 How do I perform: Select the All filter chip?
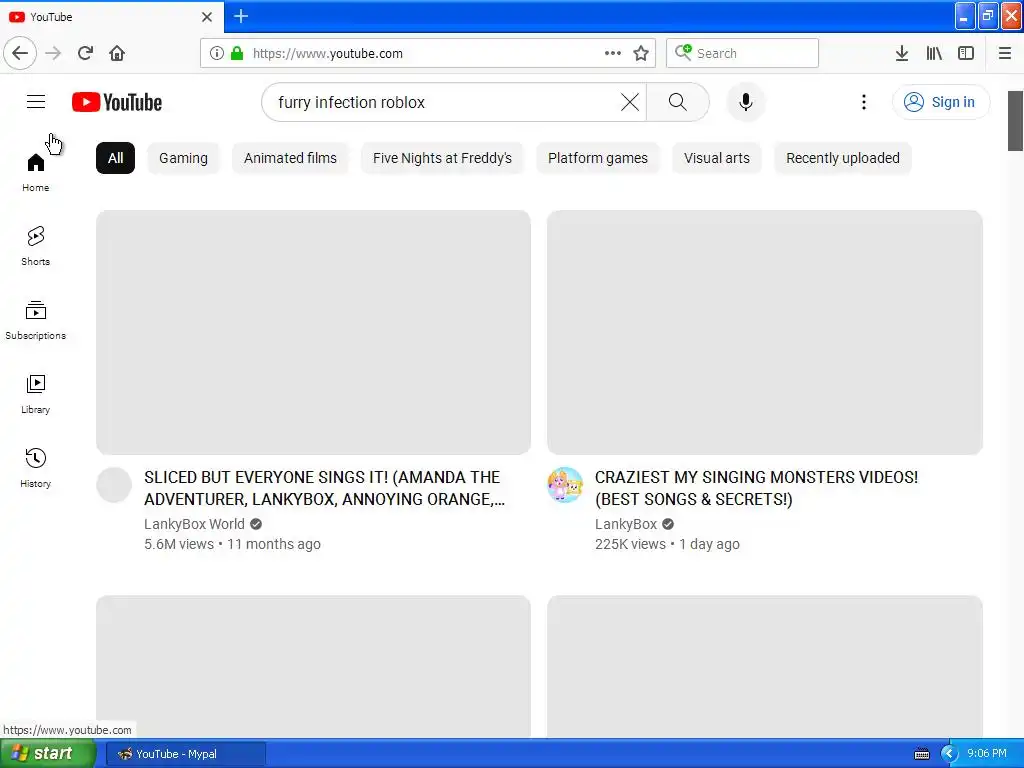click(116, 158)
